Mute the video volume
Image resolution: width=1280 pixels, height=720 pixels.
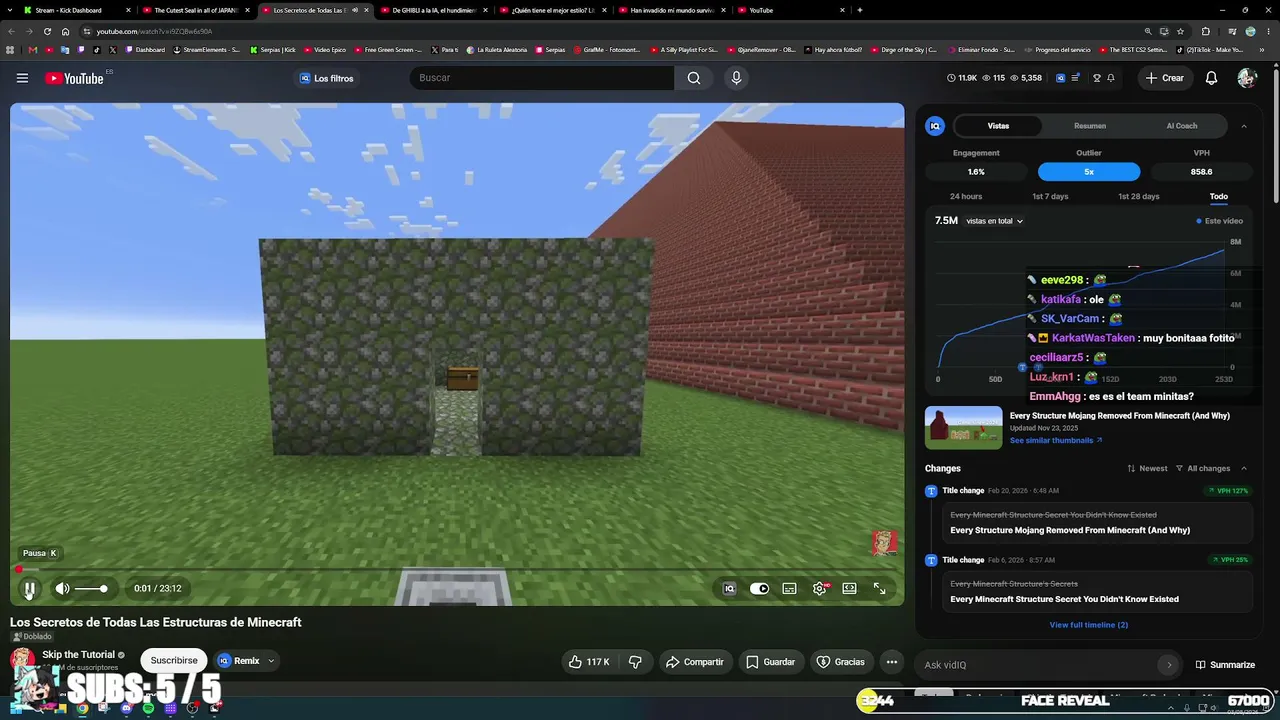tap(62, 589)
